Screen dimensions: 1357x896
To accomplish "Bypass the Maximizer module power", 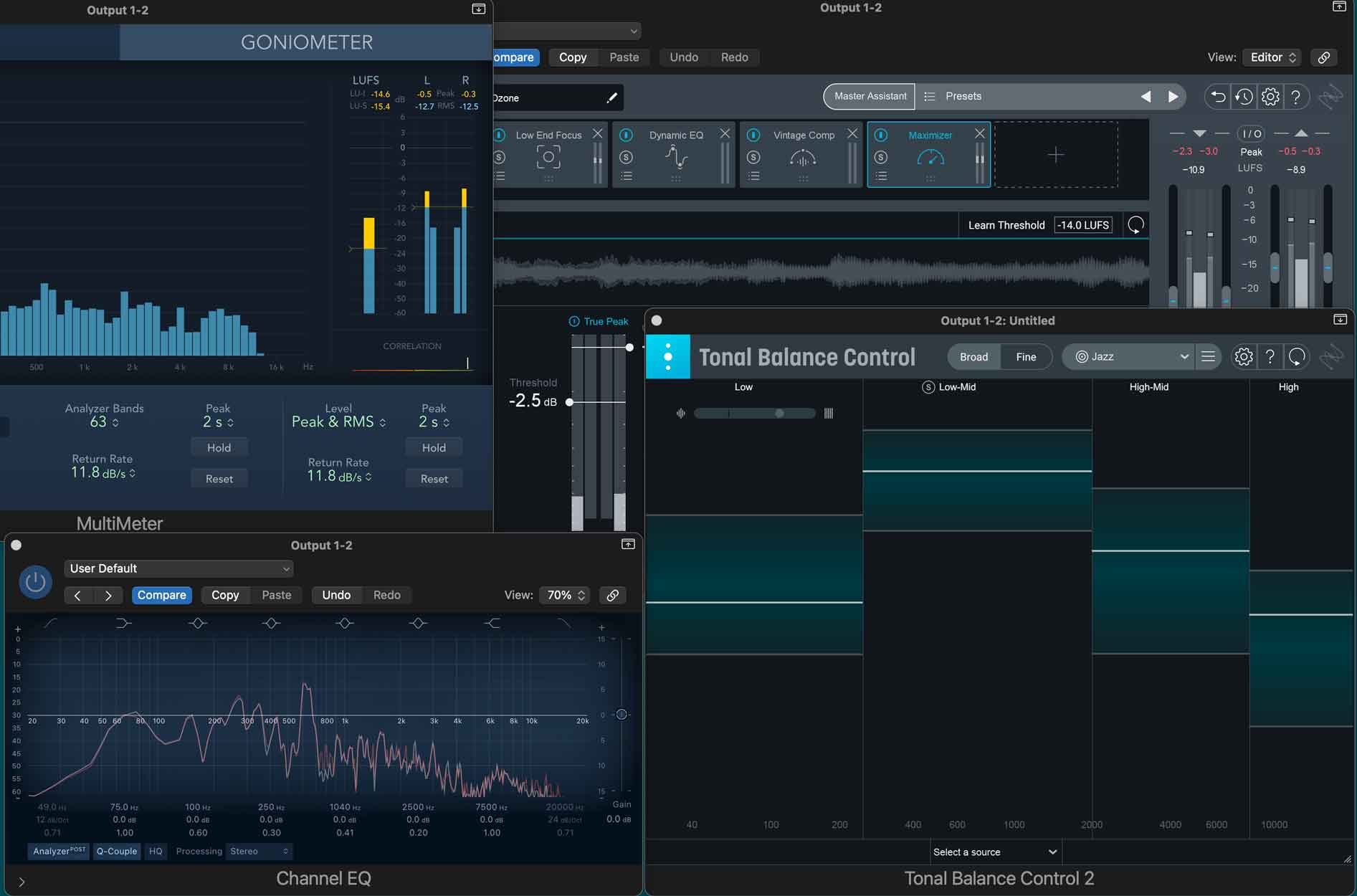I will [x=881, y=135].
